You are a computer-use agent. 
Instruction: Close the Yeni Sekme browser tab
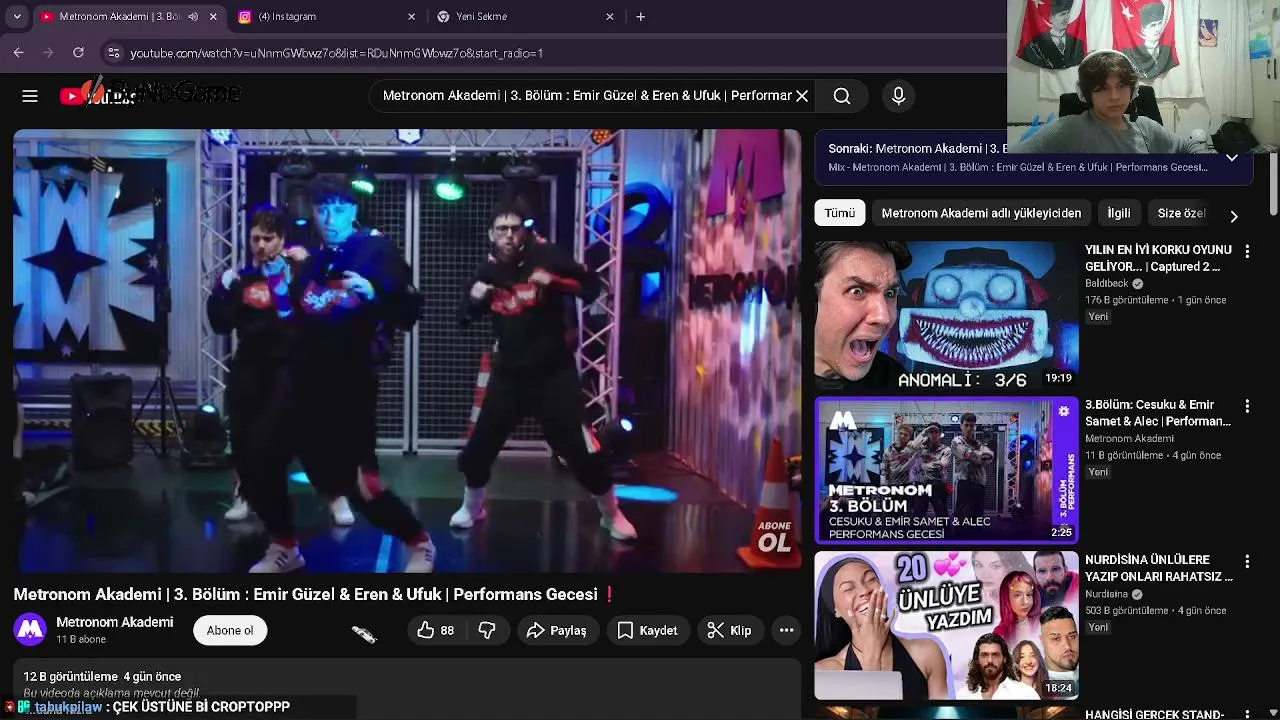611,17
